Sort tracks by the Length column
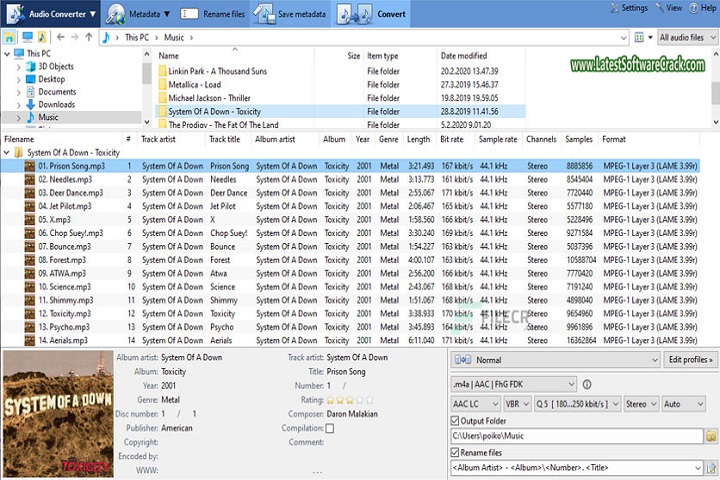 418,139
